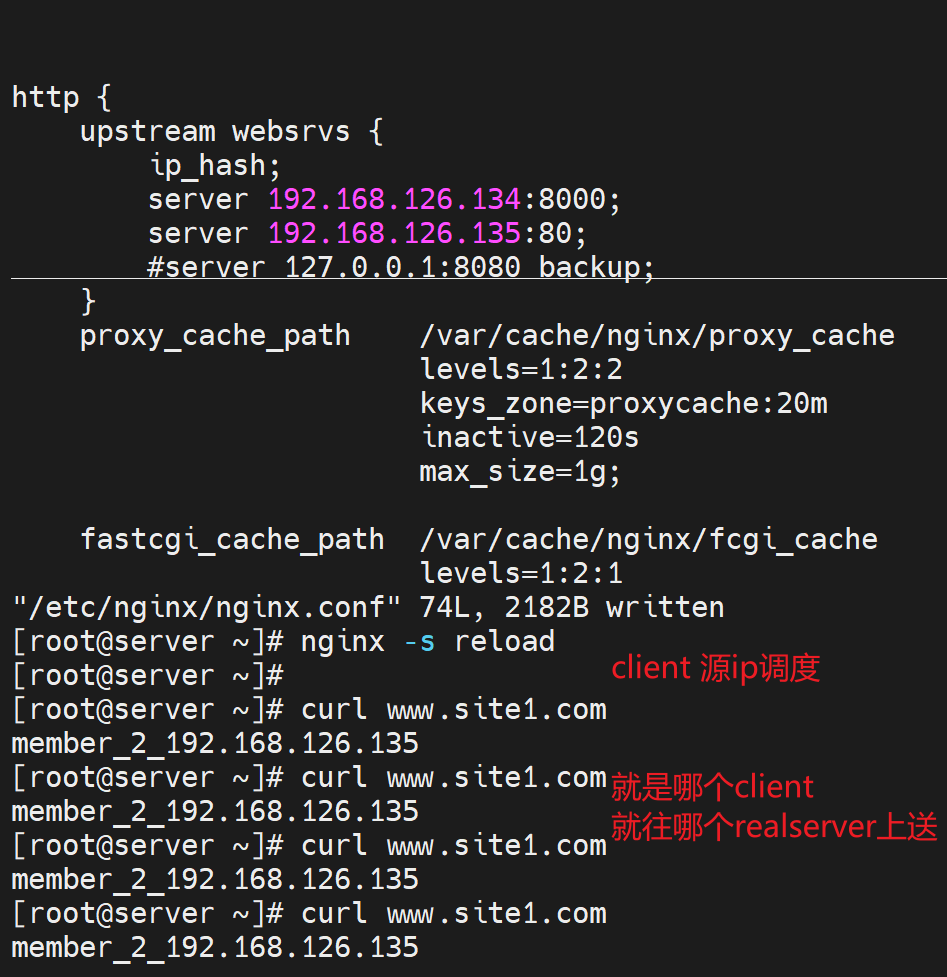
Task: Click the "http {" opening line
Action: click(59, 98)
